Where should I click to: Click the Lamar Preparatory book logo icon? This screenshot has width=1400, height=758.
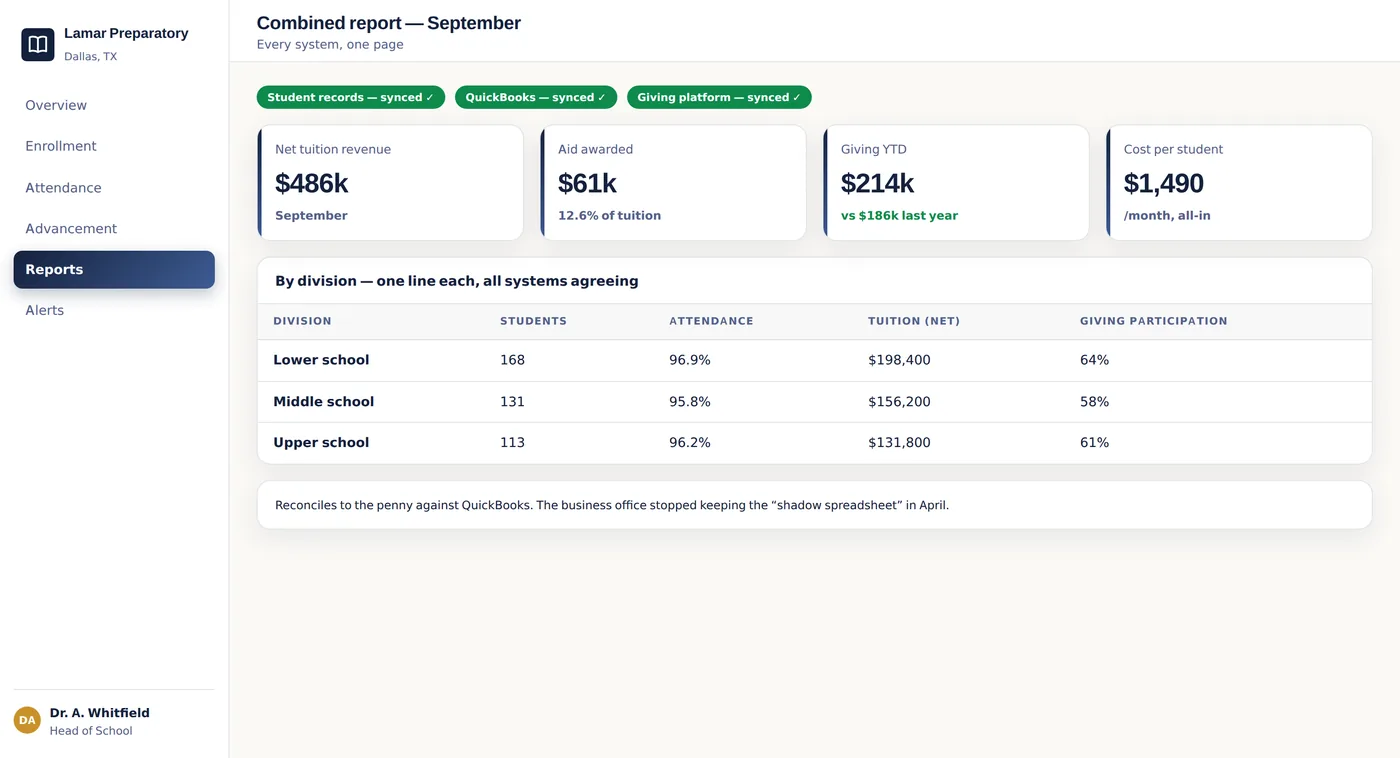(x=38, y=44)
